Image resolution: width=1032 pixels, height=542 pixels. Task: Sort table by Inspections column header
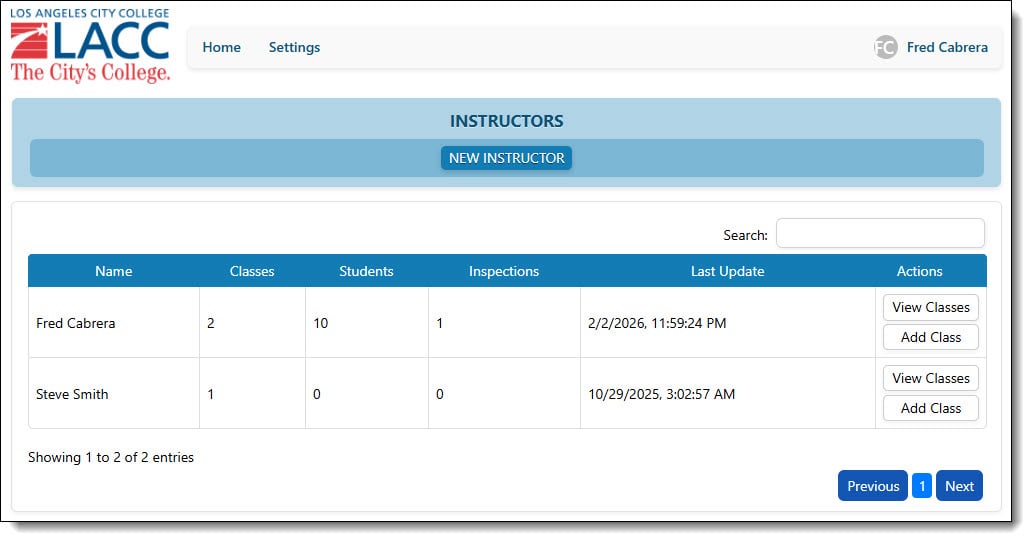(503, 271)
